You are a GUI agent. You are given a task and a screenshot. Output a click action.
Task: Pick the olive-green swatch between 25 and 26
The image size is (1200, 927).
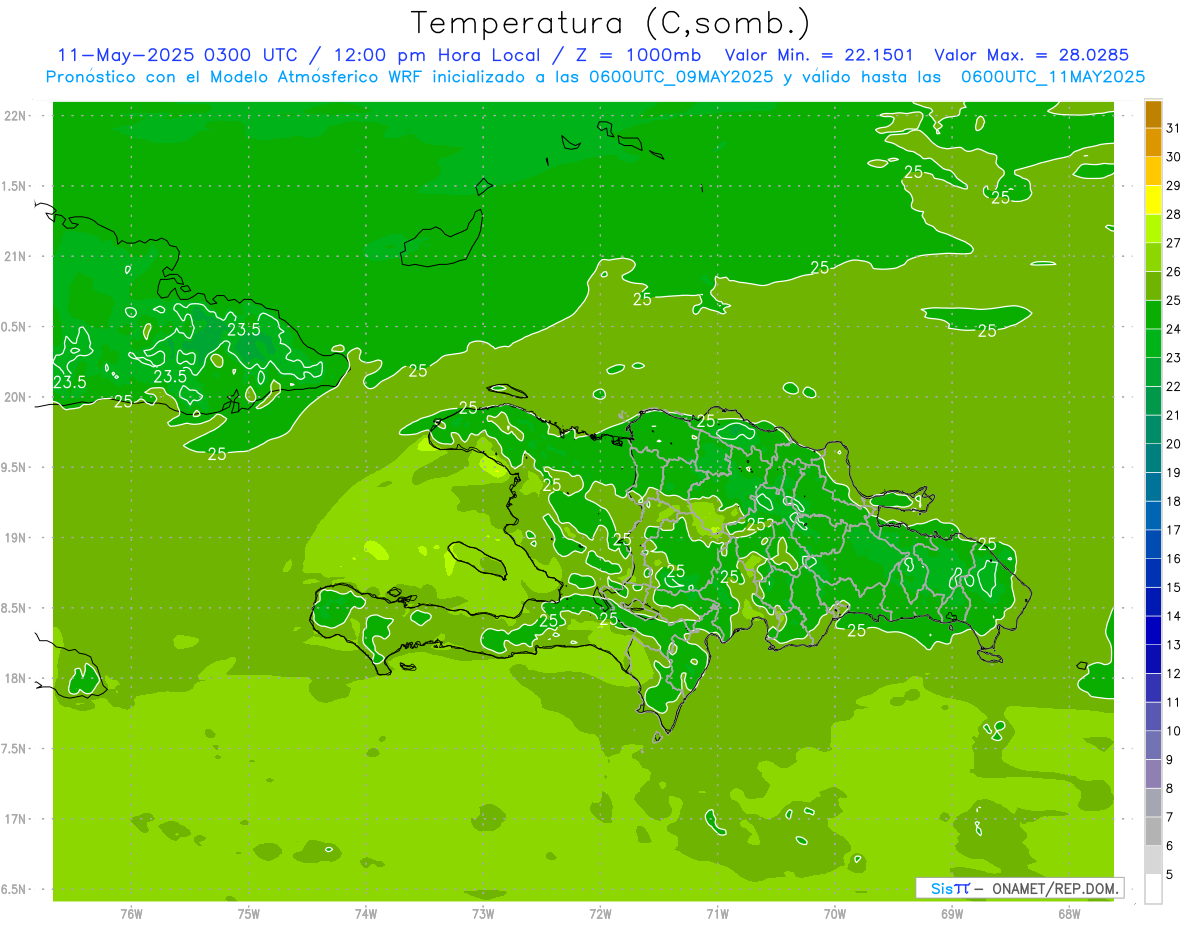(x=1153, y=287)
